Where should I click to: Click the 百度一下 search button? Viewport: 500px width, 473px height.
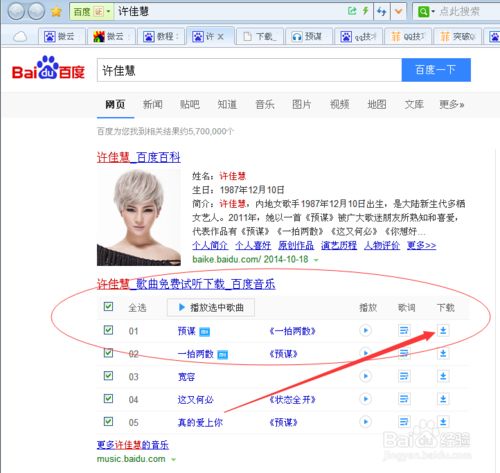coord(436,70)
